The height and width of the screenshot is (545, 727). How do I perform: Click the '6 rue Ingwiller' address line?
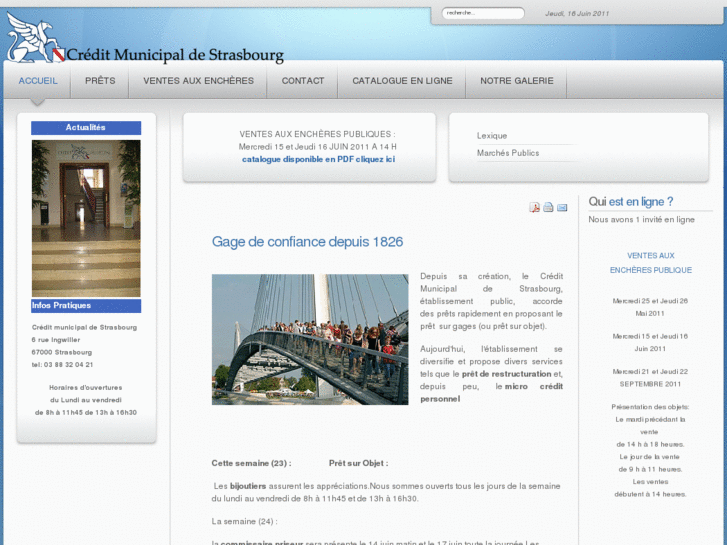(x=56, y=340)
